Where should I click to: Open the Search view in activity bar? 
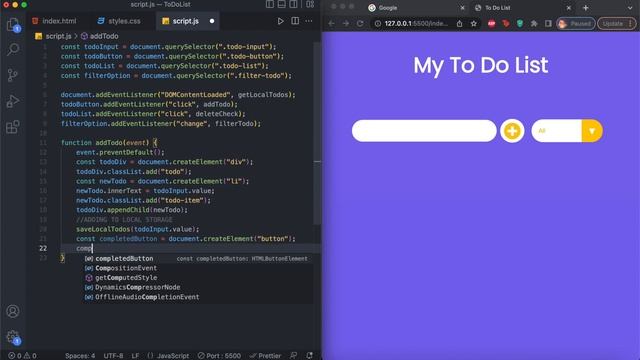point(13,50)
